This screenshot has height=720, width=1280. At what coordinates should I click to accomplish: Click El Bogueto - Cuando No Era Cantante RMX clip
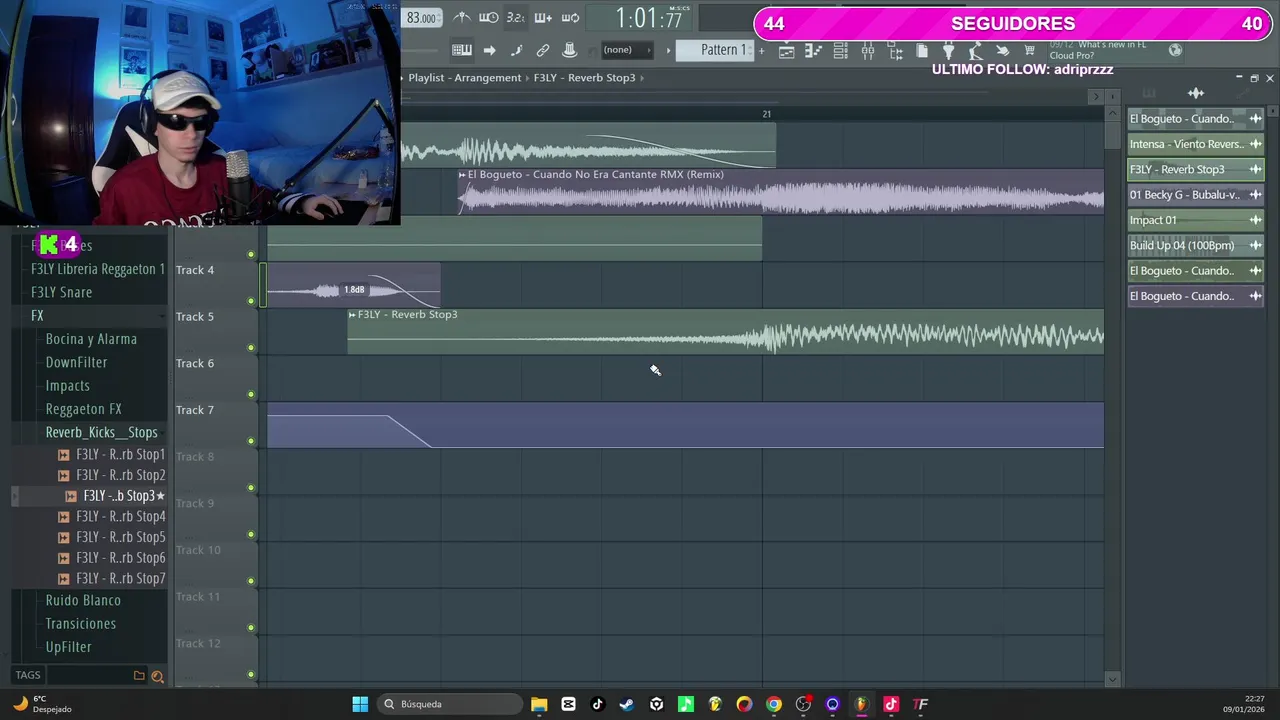tap(780, 191)
